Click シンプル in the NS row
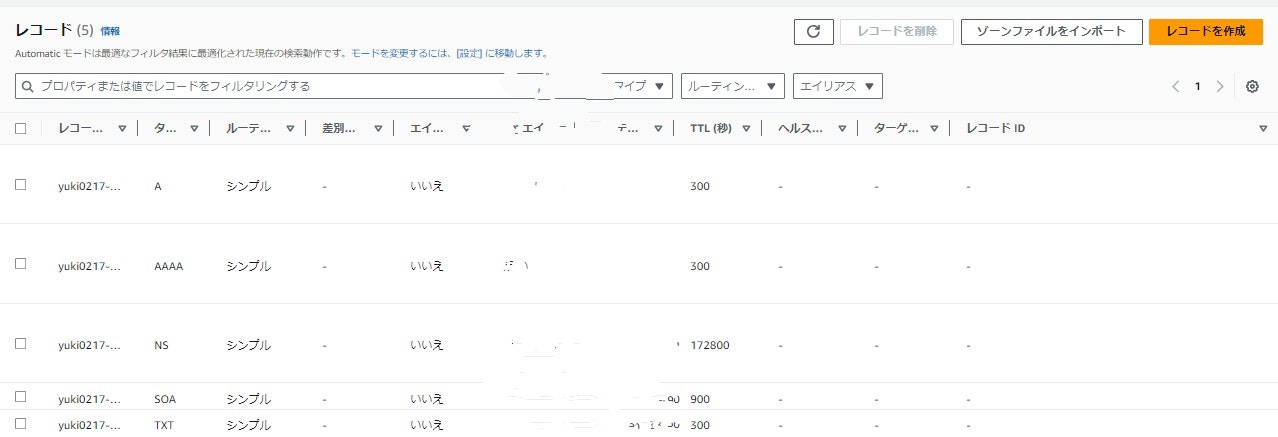 pyautogui.click(x=248, y=346)
